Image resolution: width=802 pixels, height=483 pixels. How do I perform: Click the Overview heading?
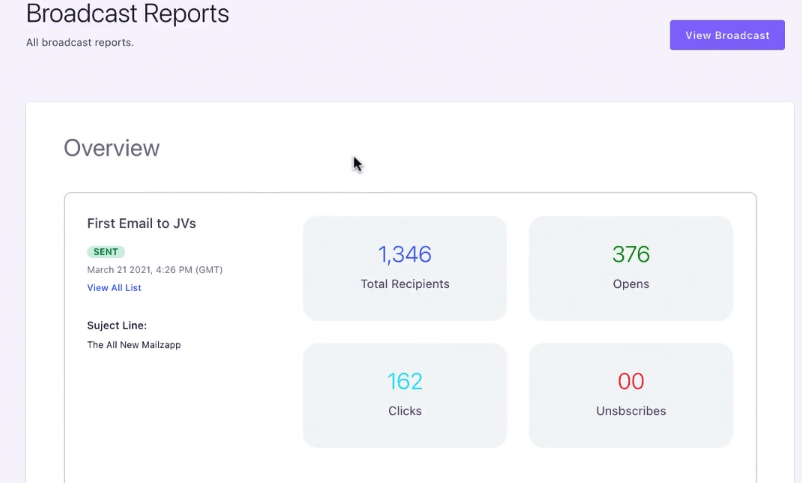coord(112,148)
